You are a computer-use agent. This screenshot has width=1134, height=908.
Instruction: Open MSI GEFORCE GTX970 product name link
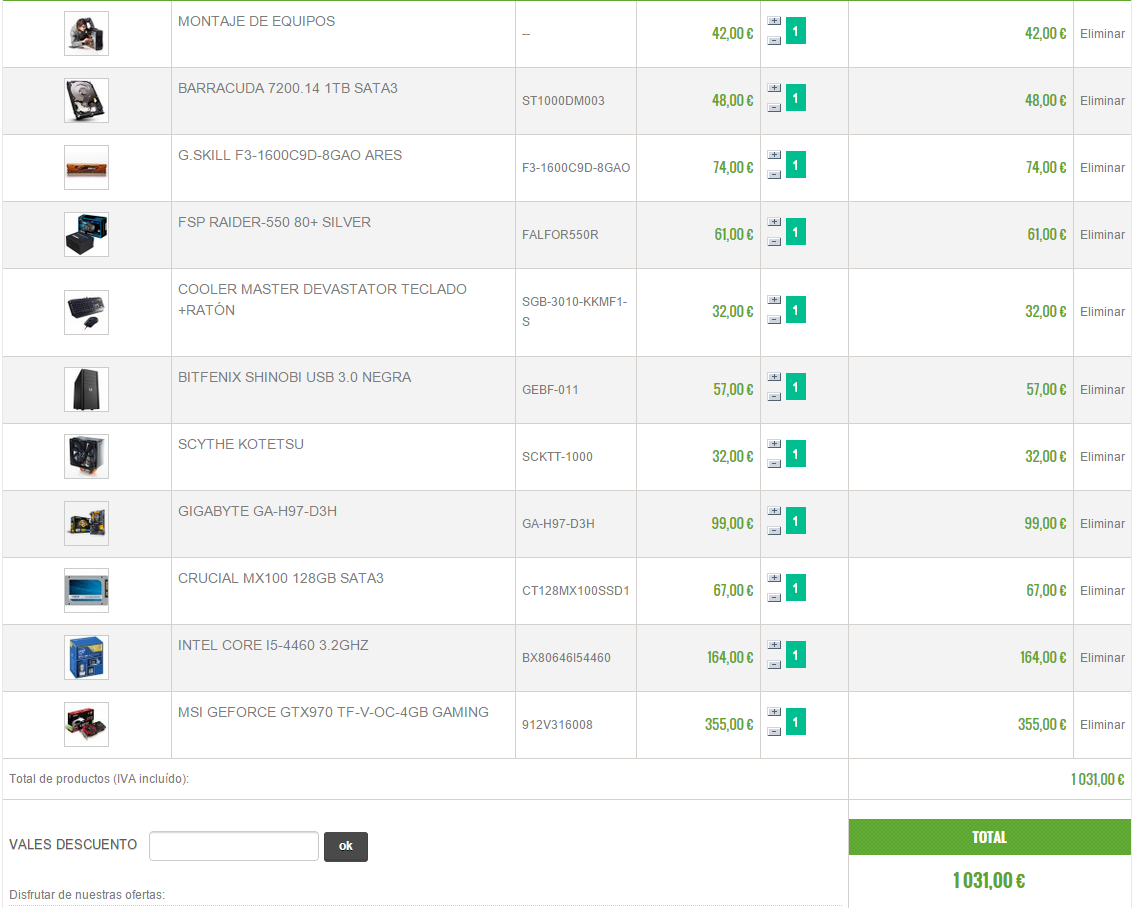333,712
